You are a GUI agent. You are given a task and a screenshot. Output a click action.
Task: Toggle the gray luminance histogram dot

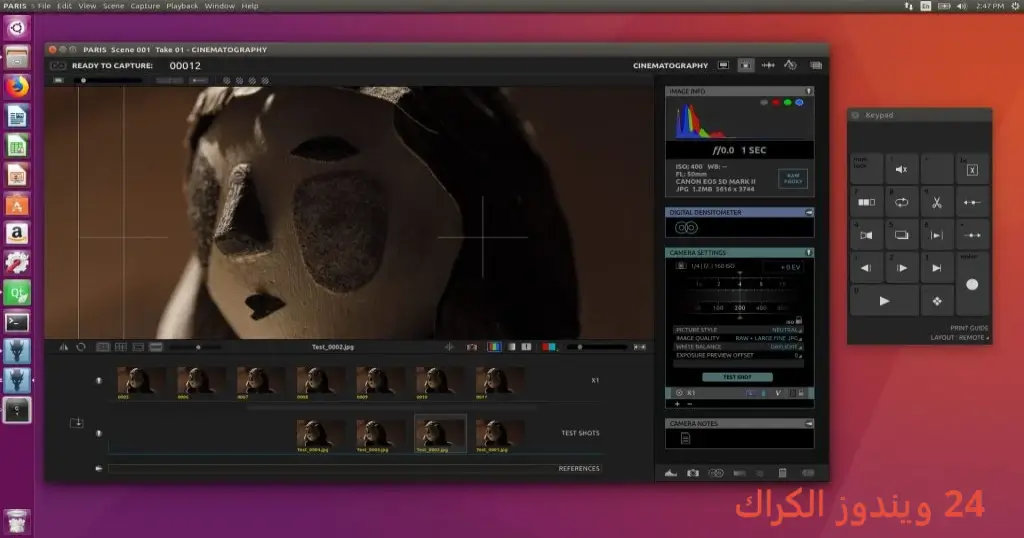point(764,103)
